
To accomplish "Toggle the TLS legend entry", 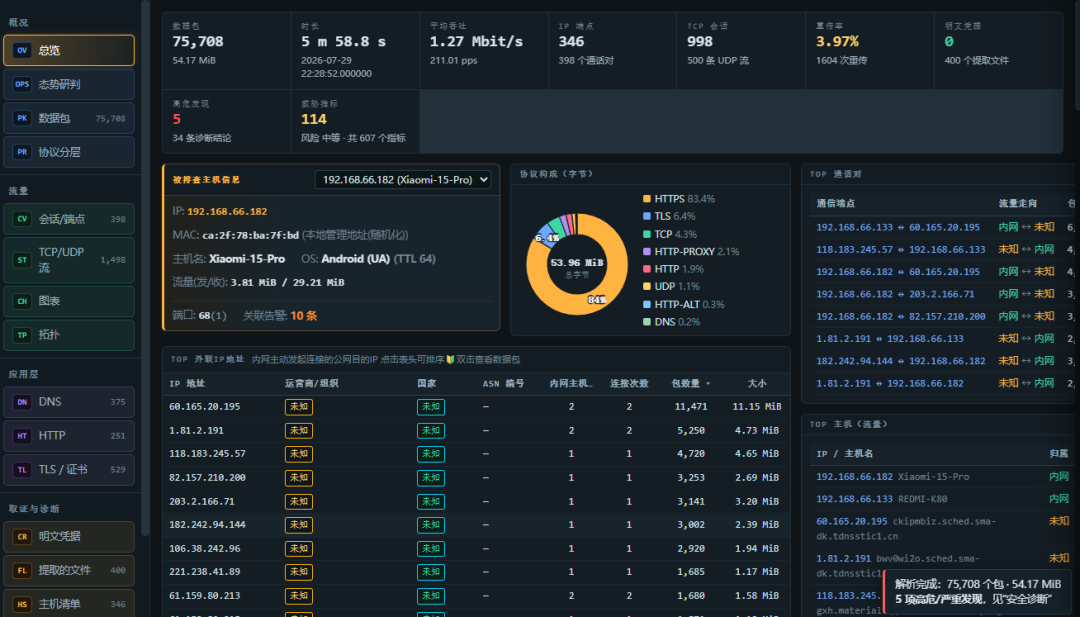I will [x=669, y=216].
